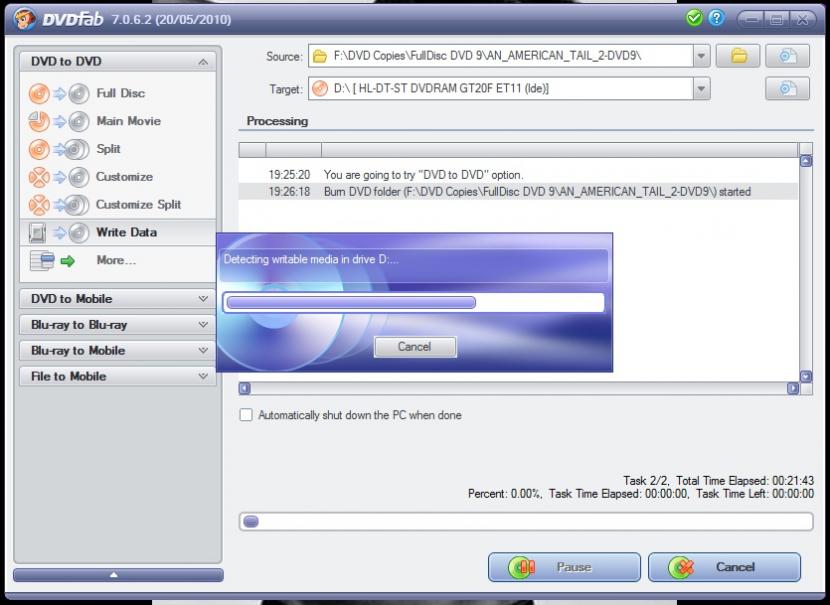Select the 19:25:20 log entry

518,175
